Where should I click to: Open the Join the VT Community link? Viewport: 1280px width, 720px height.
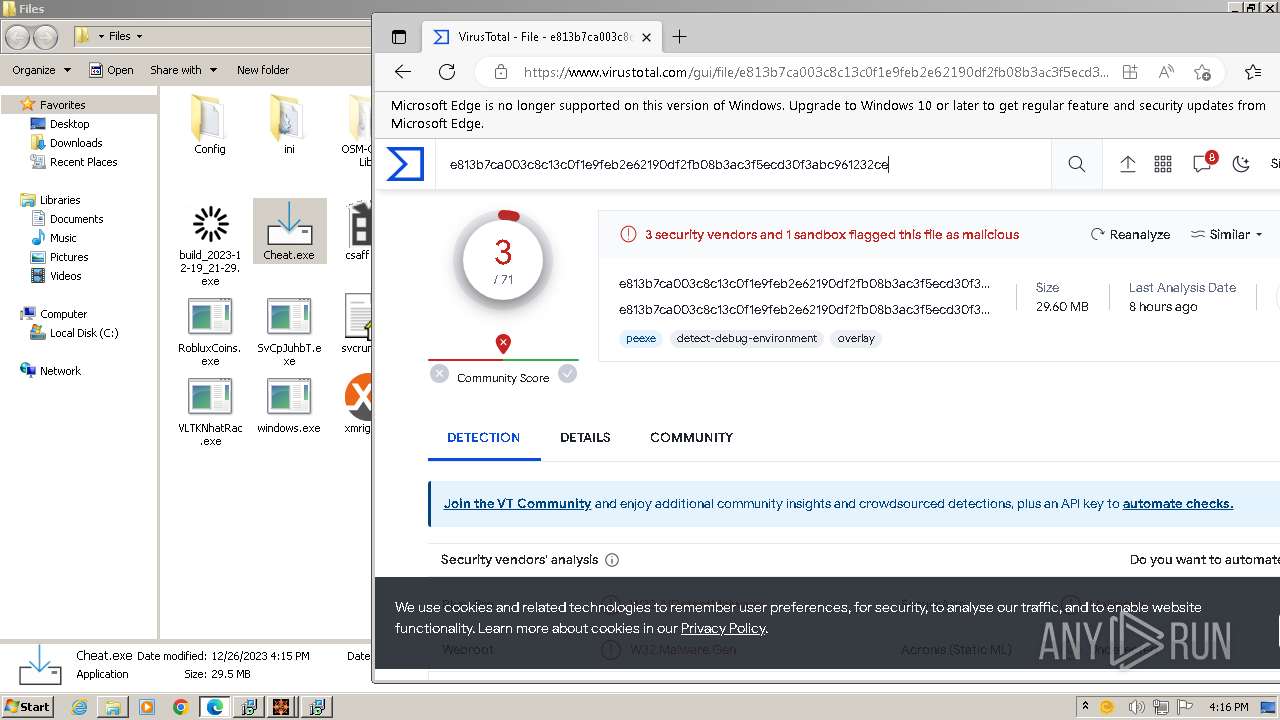click(x=517, y=504)
